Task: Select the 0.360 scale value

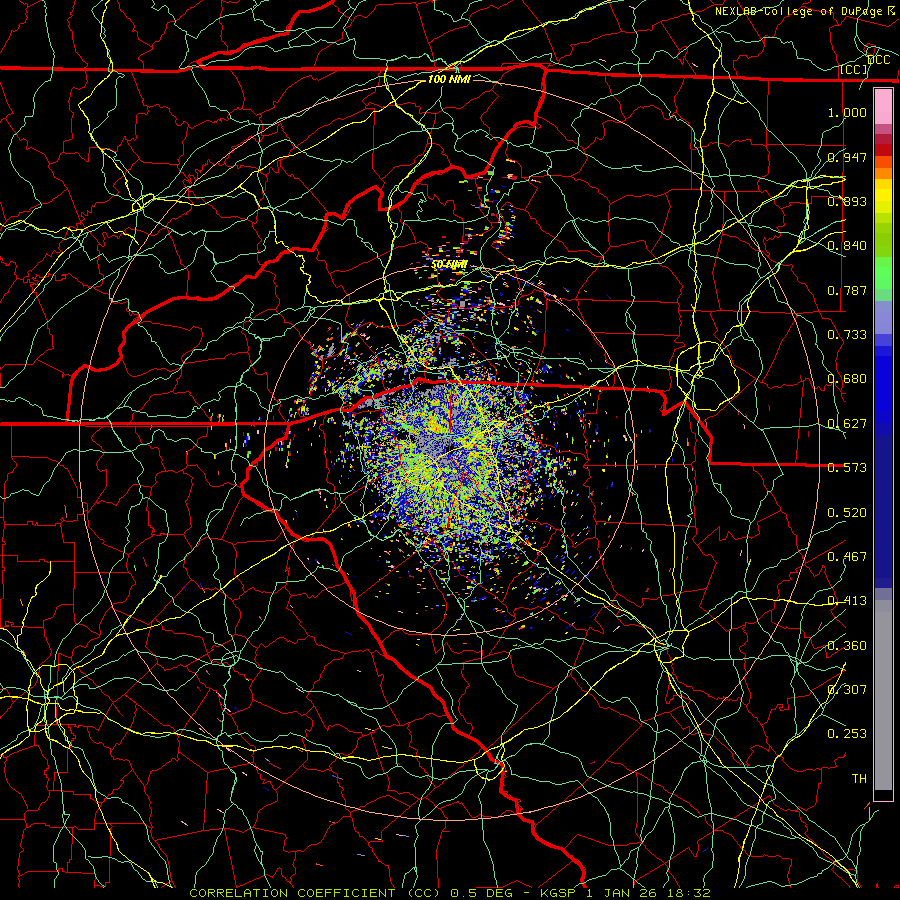Action: [x=847, y=646]
